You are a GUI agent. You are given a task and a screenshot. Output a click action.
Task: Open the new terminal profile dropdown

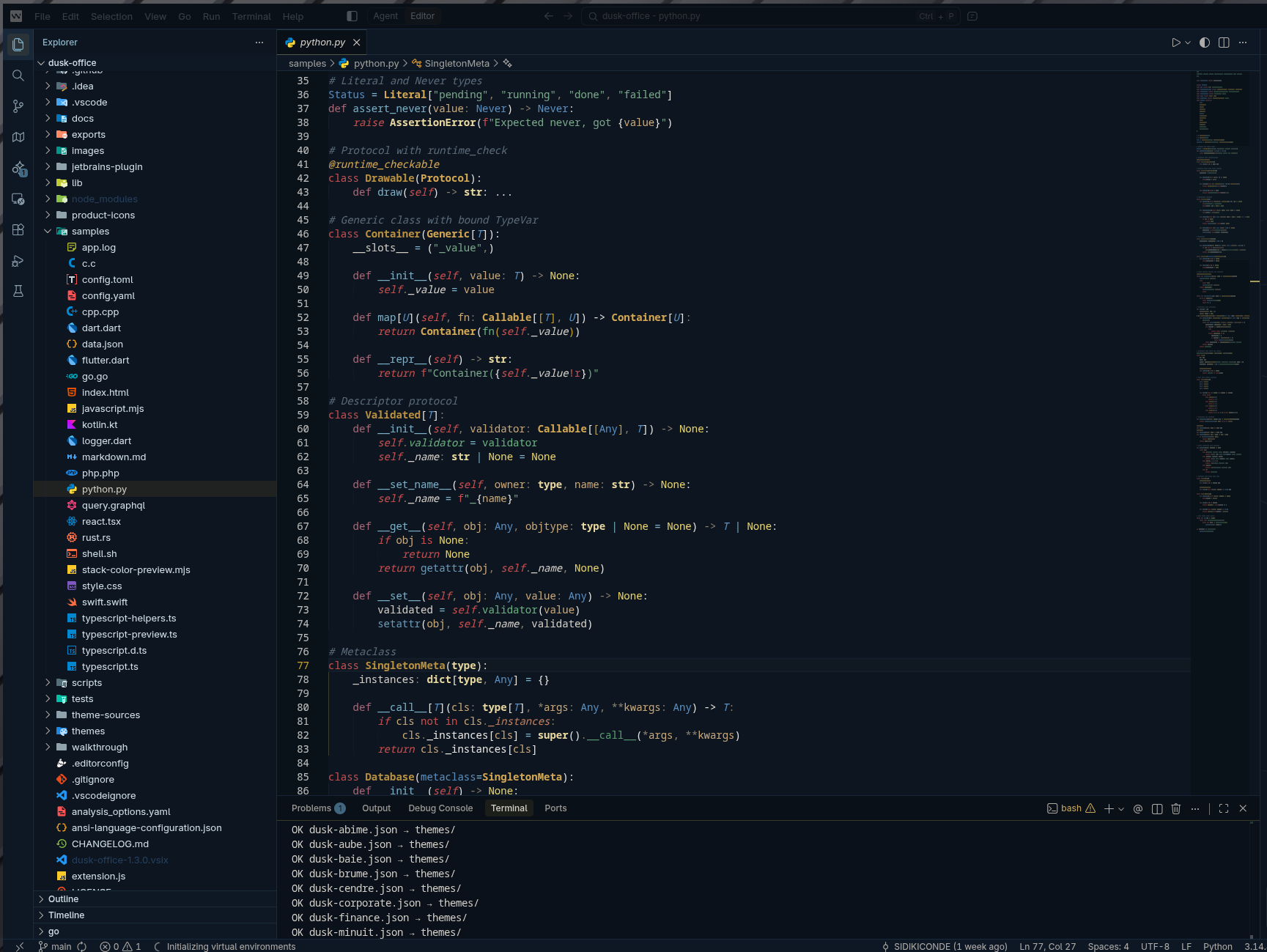(1121, 808)
